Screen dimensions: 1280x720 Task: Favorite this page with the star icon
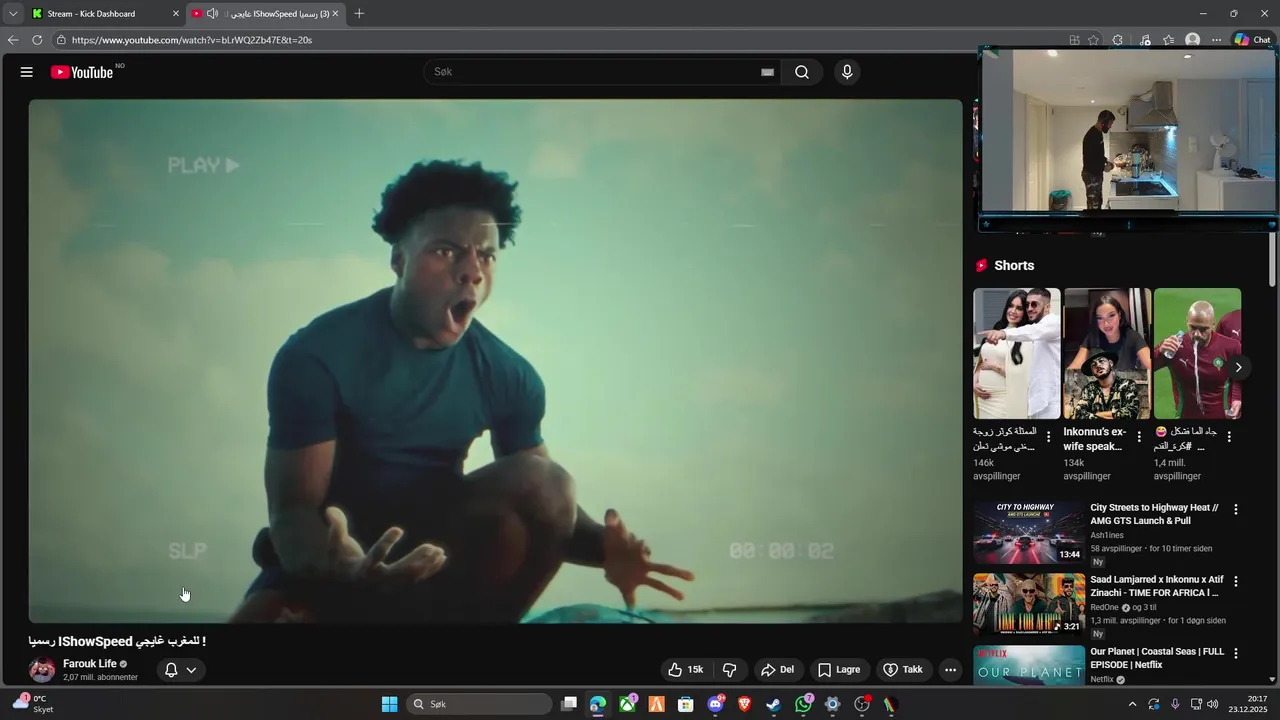click(1094, 40)
